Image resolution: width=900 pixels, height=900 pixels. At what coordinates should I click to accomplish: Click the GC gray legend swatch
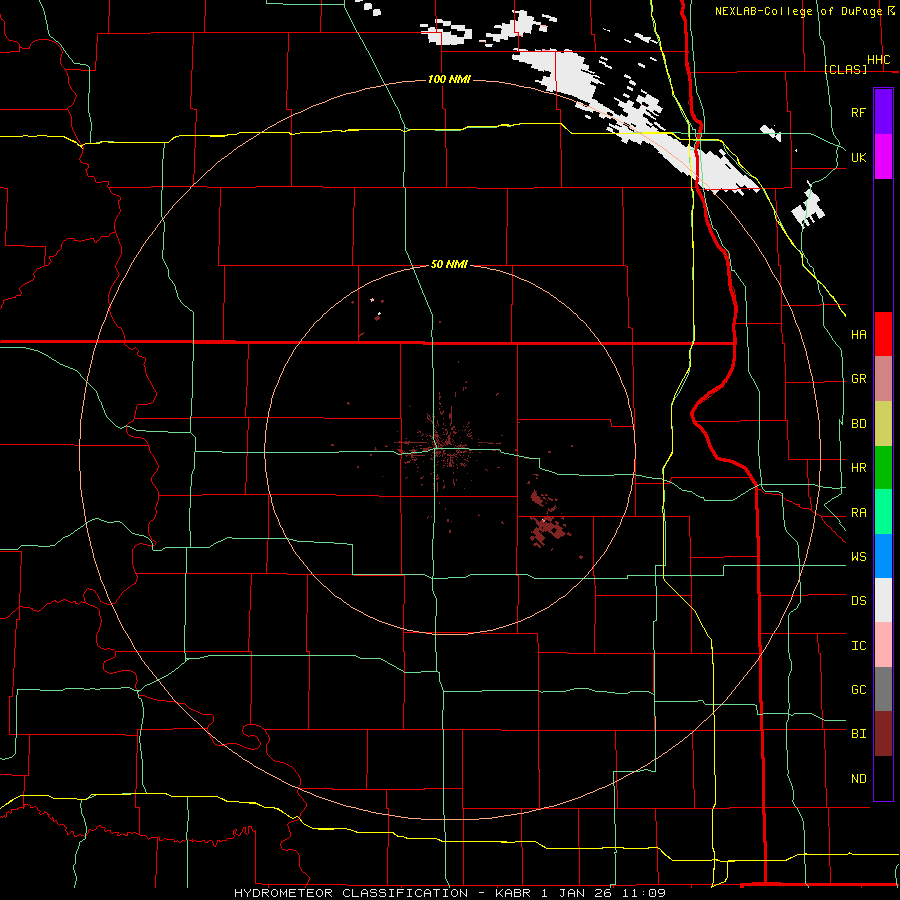pos(883,689)
